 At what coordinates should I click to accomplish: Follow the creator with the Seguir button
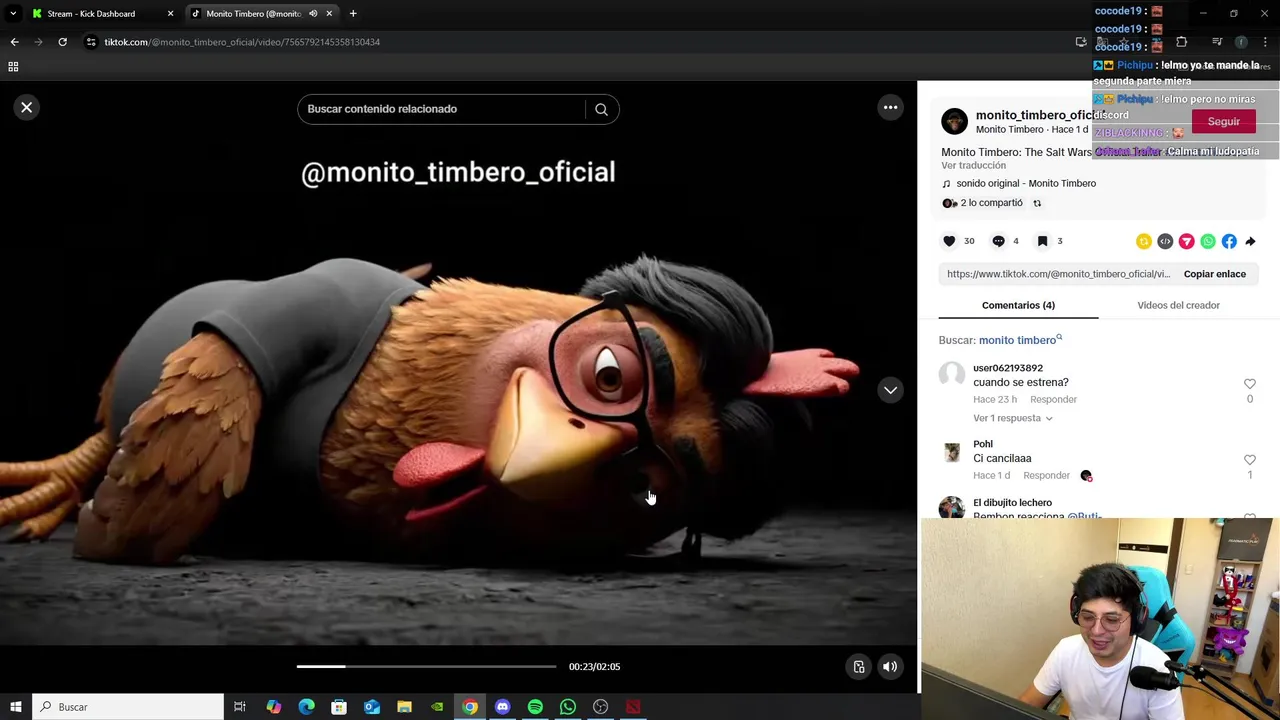click(1223, 122)
